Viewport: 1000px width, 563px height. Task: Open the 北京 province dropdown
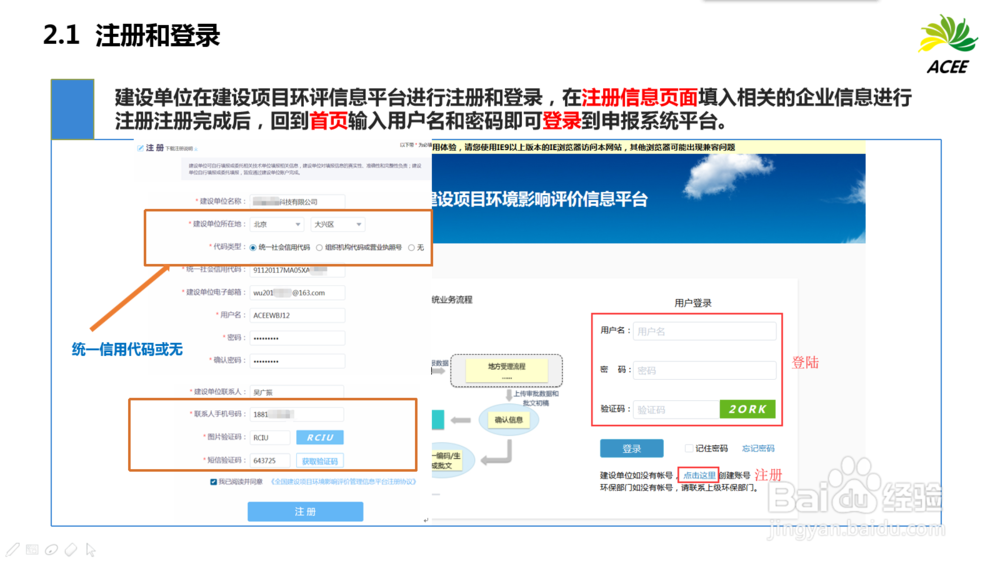(x=277, y=224)
